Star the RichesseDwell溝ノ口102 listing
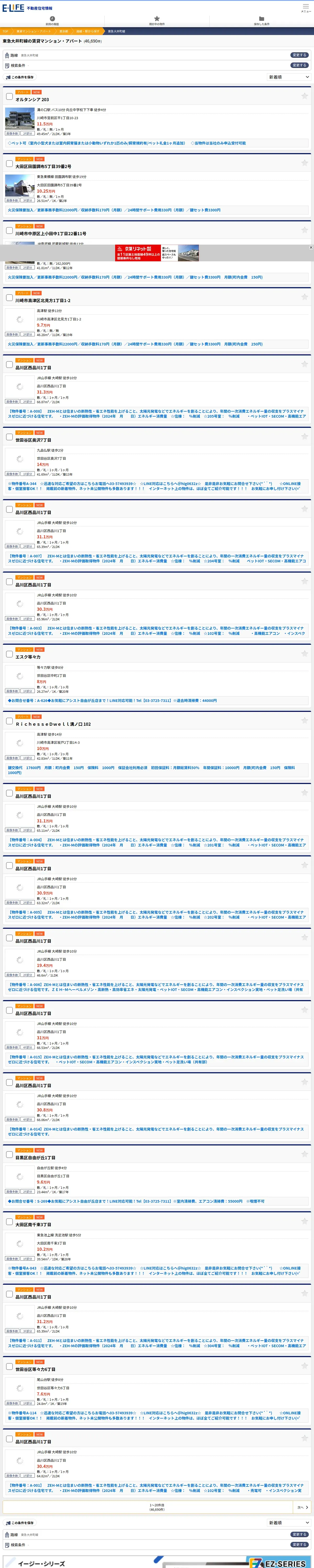This screenshot has width=314, height=1568. pyautogui.click(x=304, y=721)
